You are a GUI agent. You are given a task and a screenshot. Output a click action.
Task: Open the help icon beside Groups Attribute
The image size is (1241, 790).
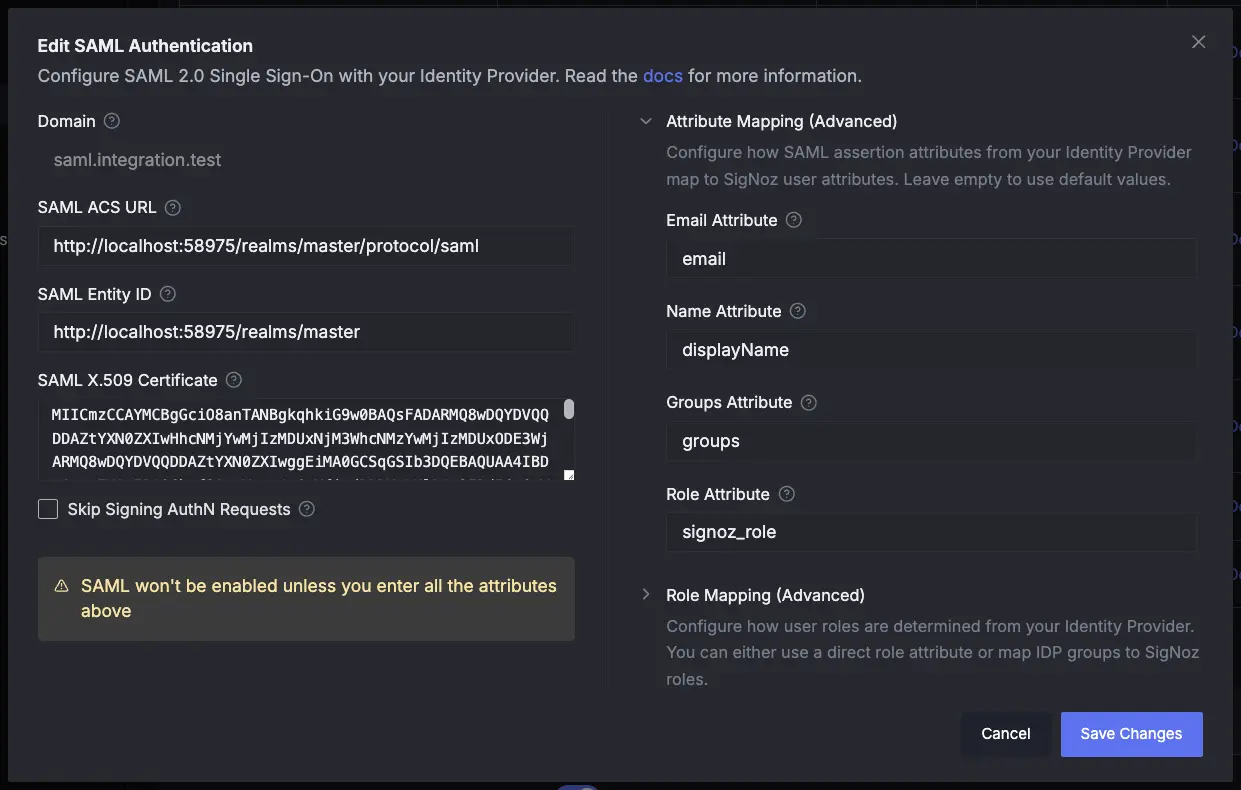coord(809,402)
